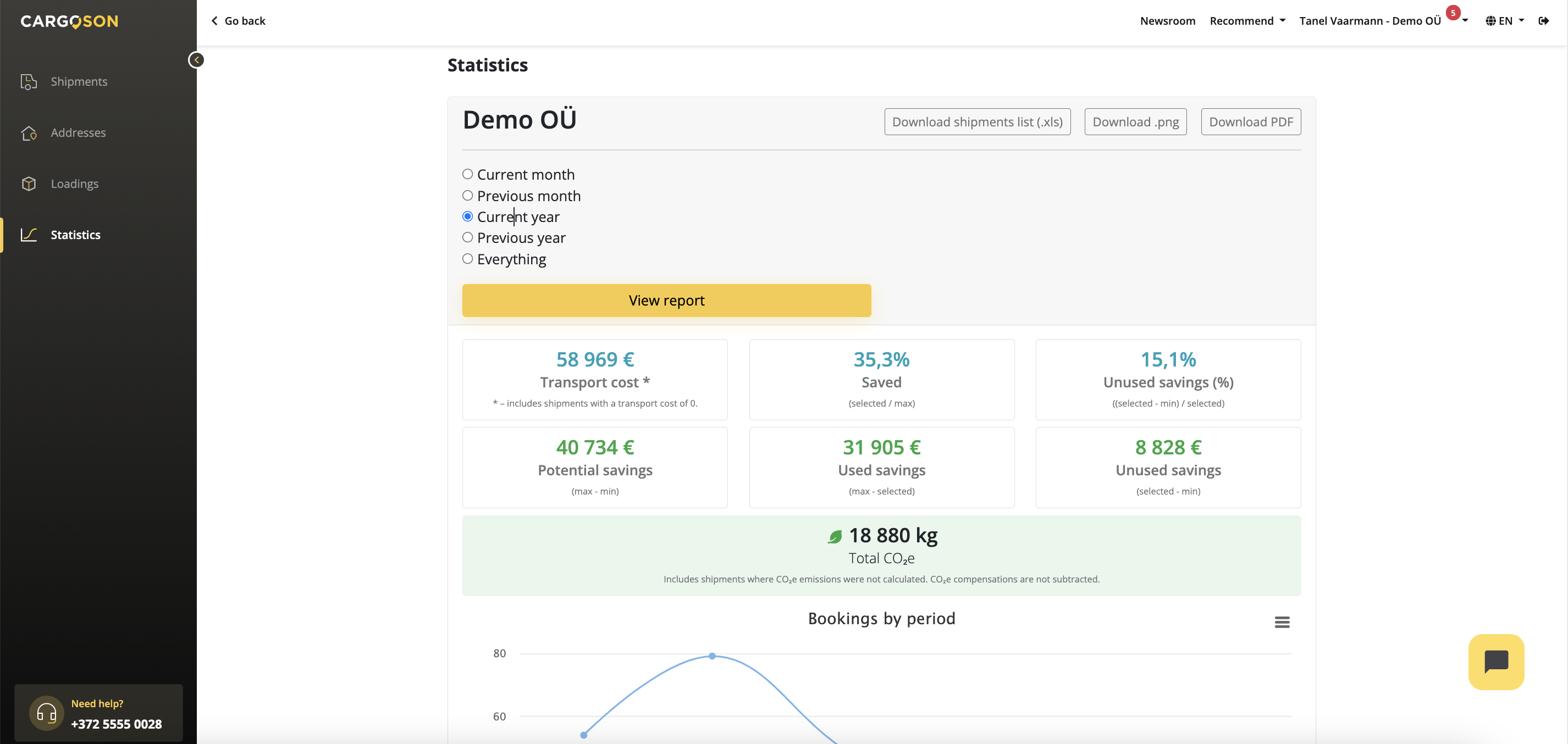The width and height of the screenshot is (1568, 744).
Task: Open the yellow chat widget
Action: 1495,661
